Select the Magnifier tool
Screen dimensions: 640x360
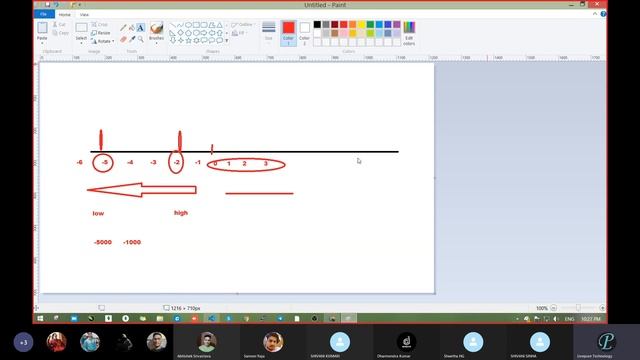140,39
